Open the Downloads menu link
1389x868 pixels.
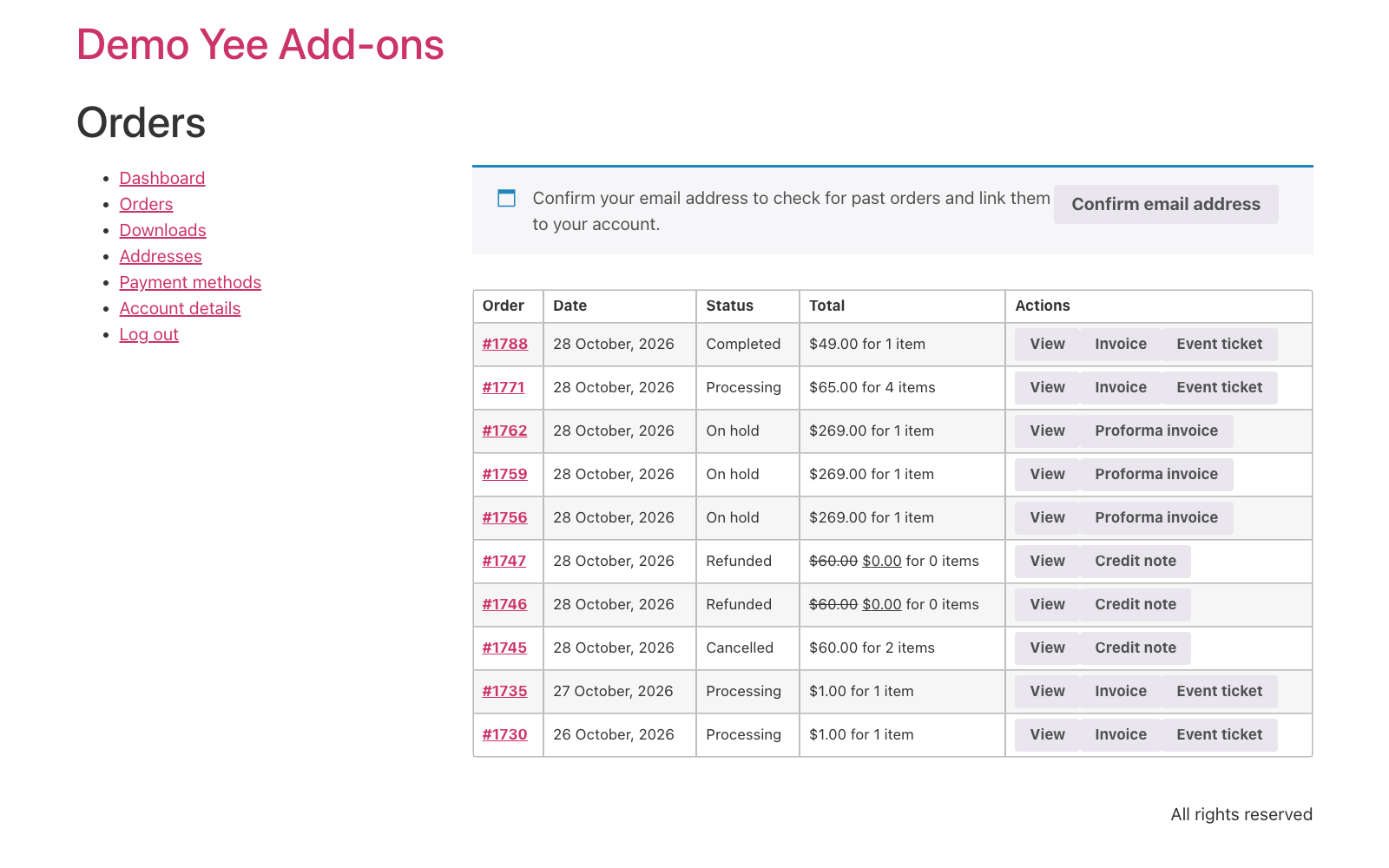pos(162,230)
